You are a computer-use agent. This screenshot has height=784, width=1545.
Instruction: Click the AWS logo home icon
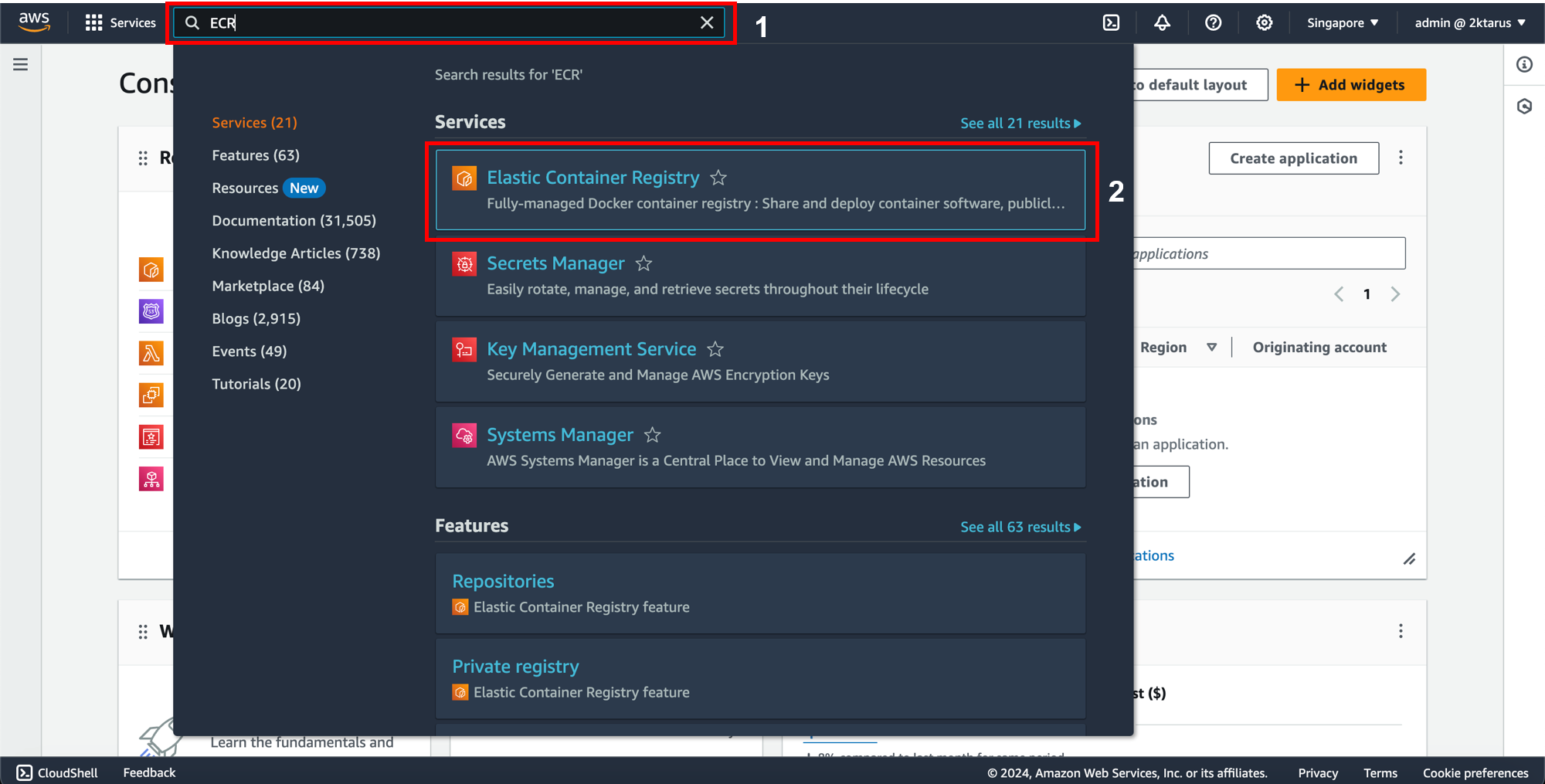pos(35,22)
